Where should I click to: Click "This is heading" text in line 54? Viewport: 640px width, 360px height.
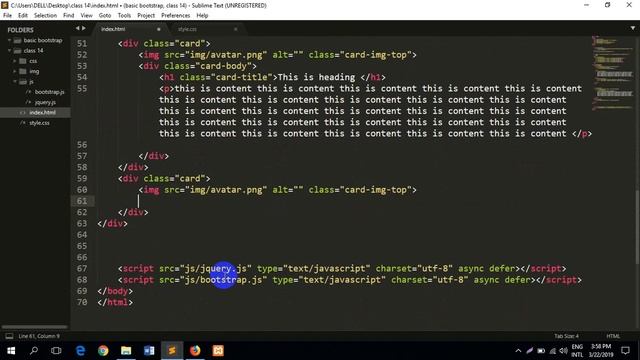coord(316,77)
